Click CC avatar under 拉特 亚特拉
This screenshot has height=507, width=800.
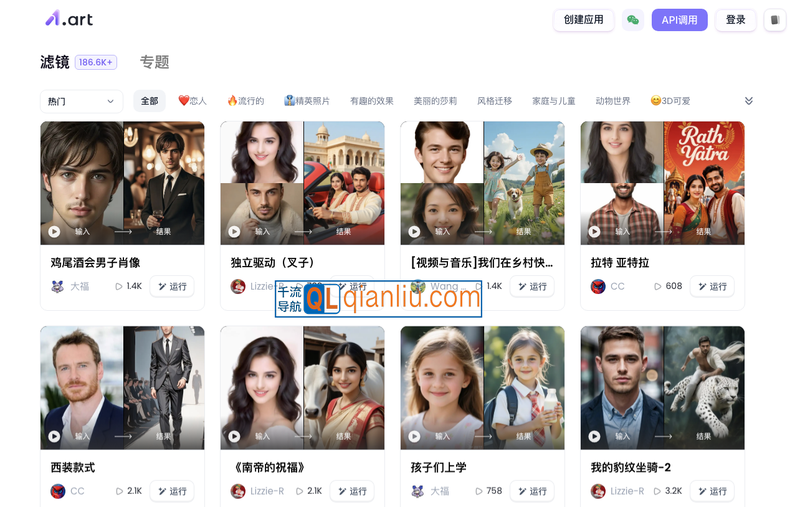(x=598, y=286)
